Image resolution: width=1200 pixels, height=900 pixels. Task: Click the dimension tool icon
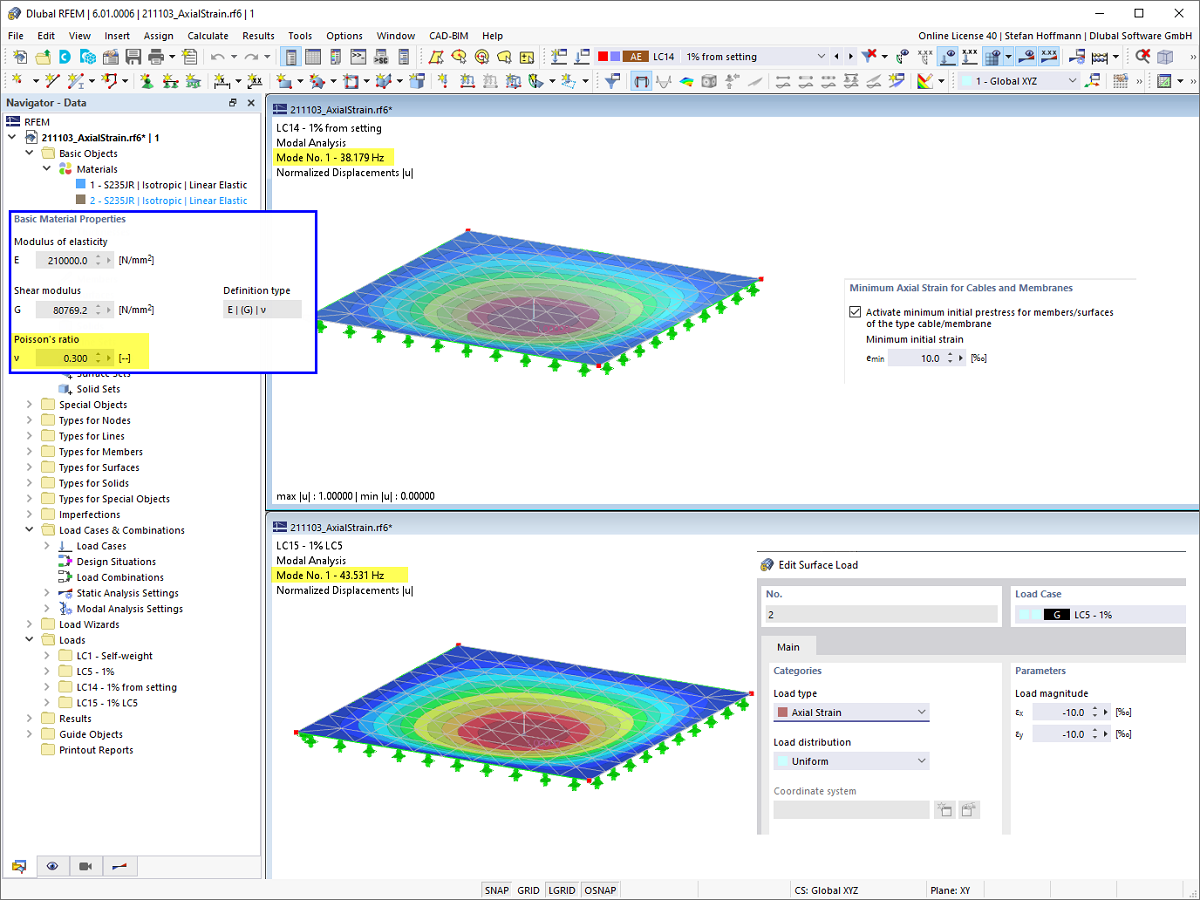click(220, 81)
